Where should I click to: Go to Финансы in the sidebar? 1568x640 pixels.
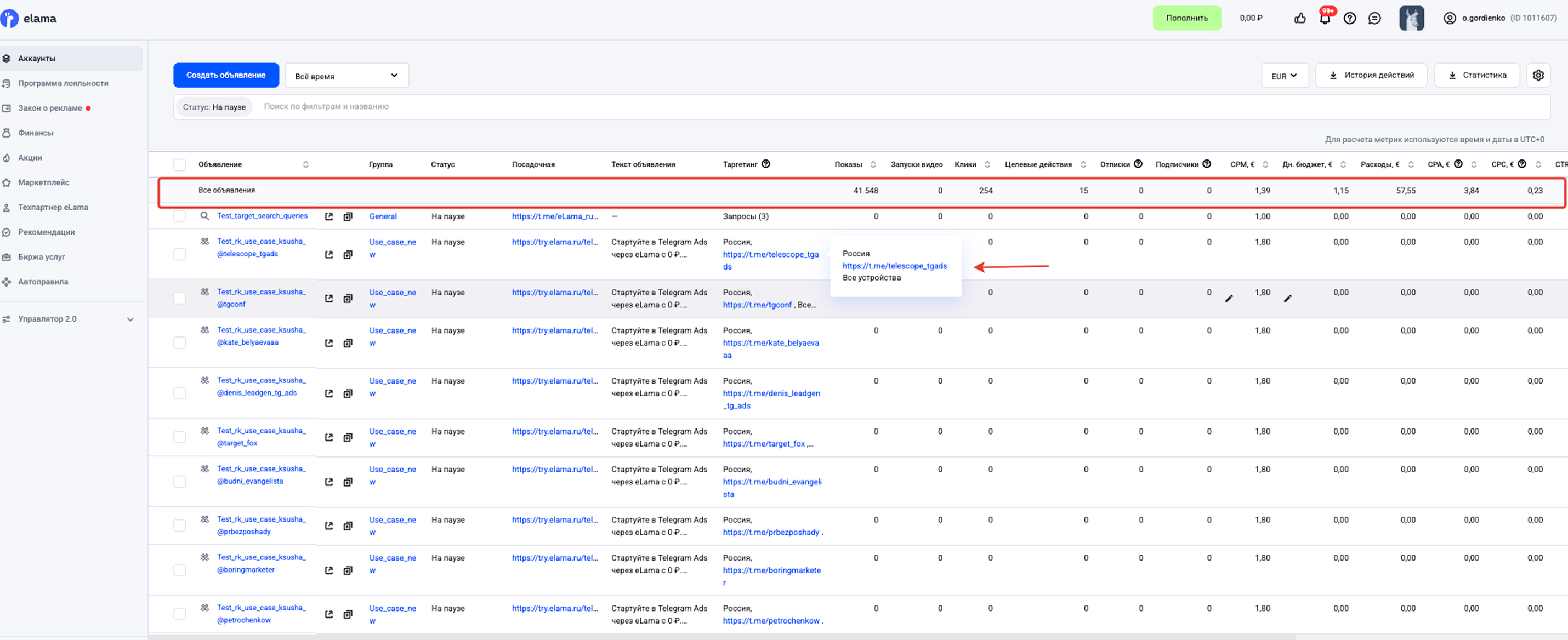35,133
